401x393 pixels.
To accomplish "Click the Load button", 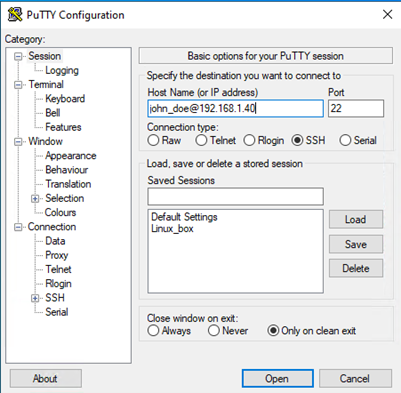I will (356, 219).
